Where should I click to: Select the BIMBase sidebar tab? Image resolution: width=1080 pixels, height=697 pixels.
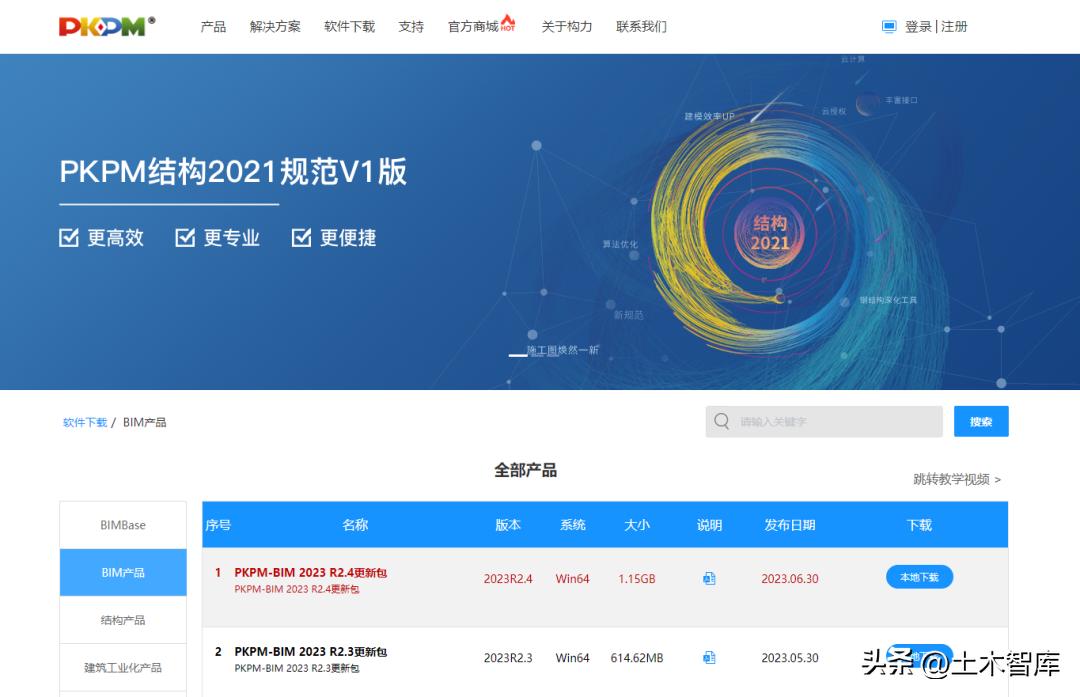point(123,525)
